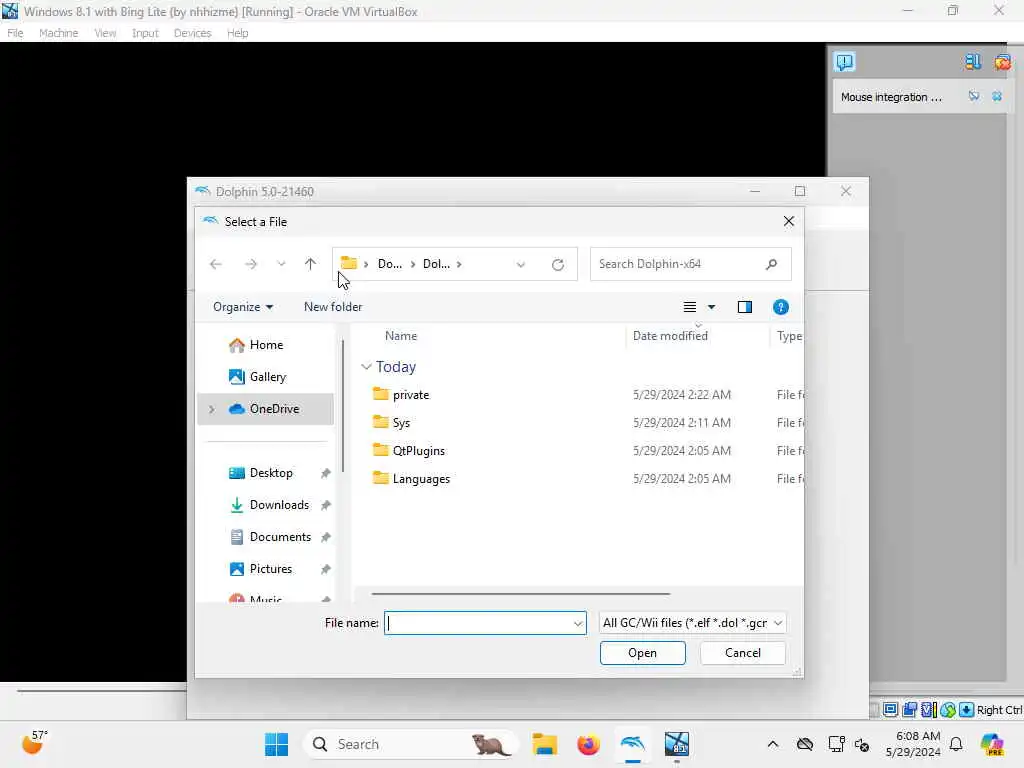The height and width of the screenshot is (768, 1024).
Task: Expand the address bar history dropdown
Action: coord(520,264)
